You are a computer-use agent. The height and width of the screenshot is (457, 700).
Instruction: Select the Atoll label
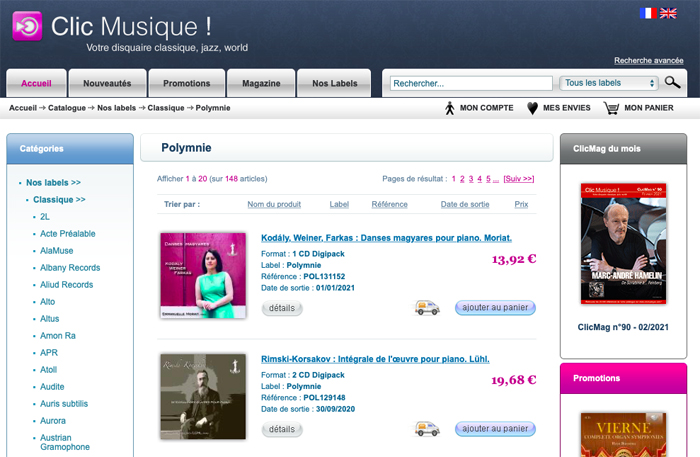(x=48, y=370)
